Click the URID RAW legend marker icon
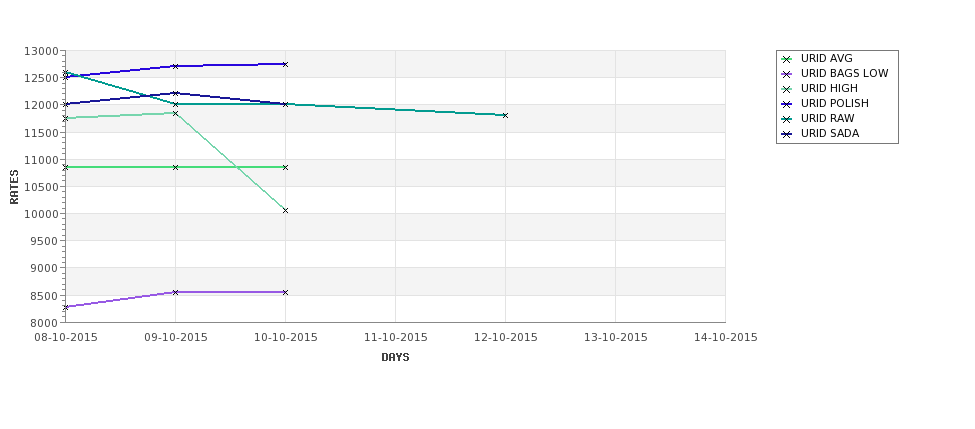Viewport: 975px width, 429px height. [x=786, y=119]
